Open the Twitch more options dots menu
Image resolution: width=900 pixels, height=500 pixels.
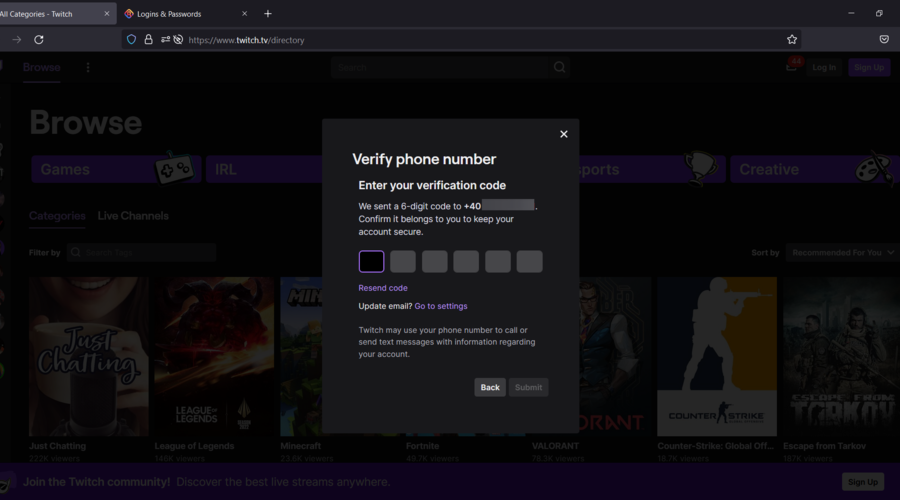pos(88,67)
